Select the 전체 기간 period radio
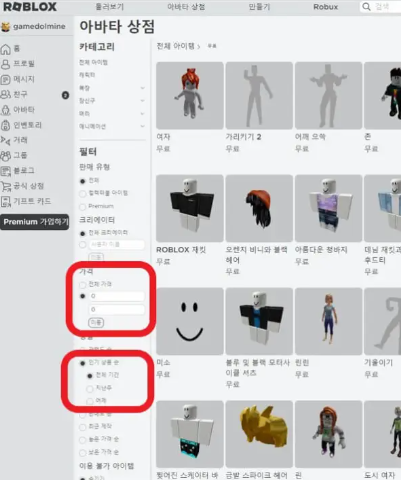Viewport: 401px width, 480px height. pos(90,376)
